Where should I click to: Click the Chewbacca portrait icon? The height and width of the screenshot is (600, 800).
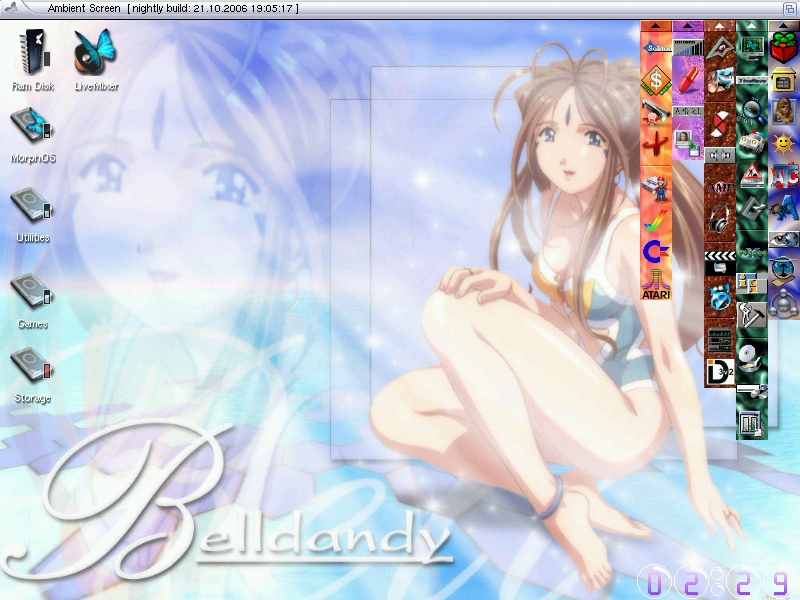[784, 111]
